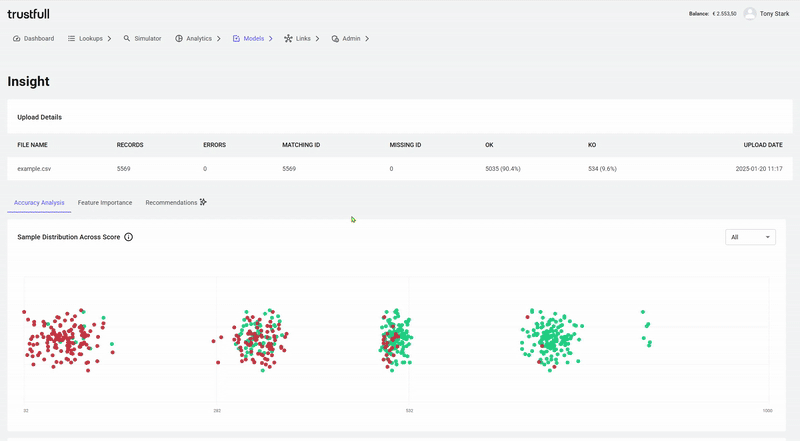Switch to the Feature Importance tab
800x441 pixels.
click(105, 203)
